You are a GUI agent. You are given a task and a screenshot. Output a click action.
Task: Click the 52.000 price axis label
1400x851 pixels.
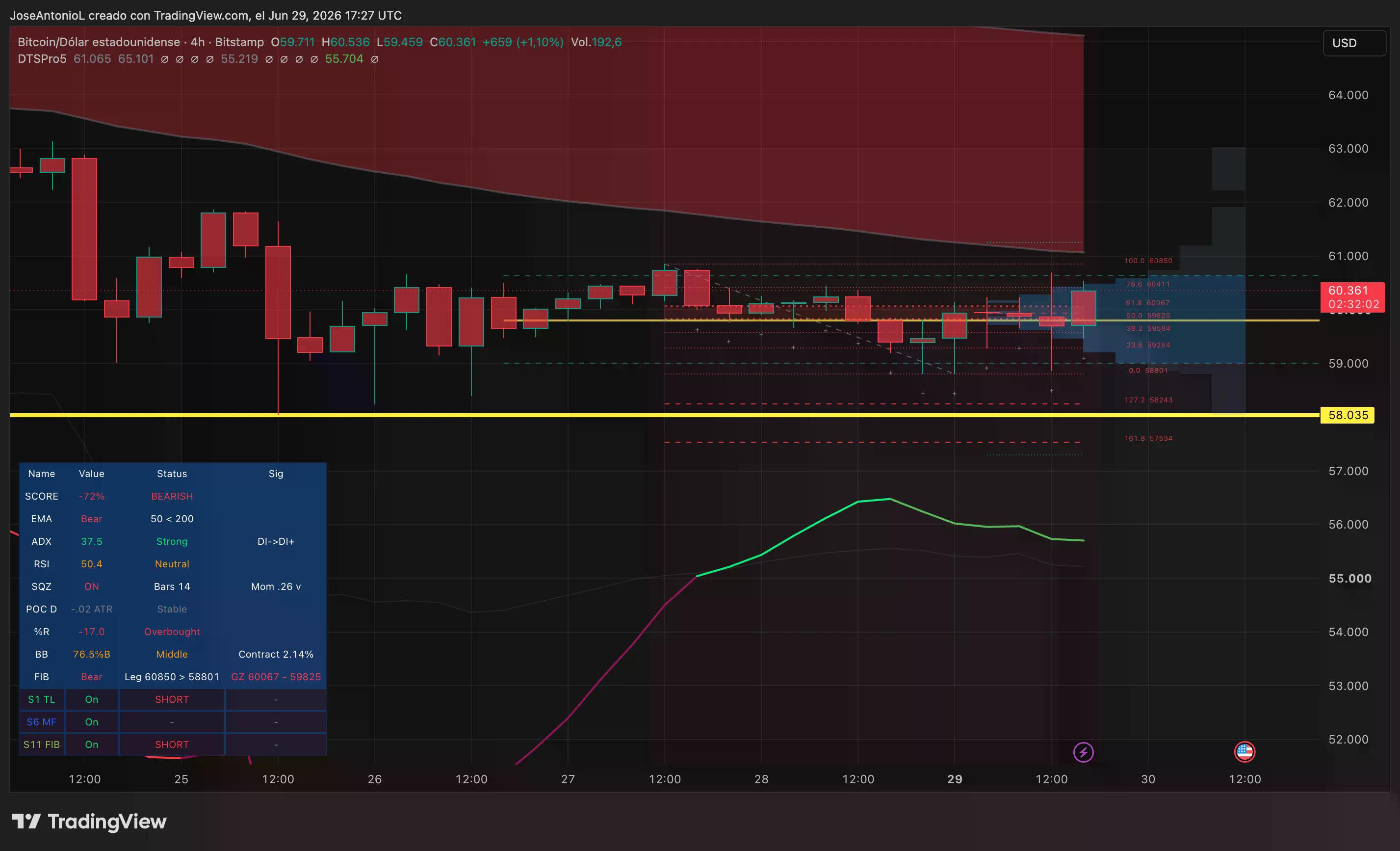pos(1348,740)
